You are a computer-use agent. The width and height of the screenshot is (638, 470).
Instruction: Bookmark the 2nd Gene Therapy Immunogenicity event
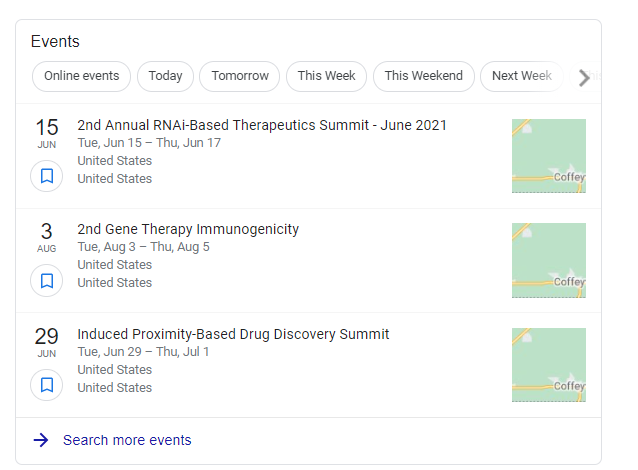click(x=47, y=281)
